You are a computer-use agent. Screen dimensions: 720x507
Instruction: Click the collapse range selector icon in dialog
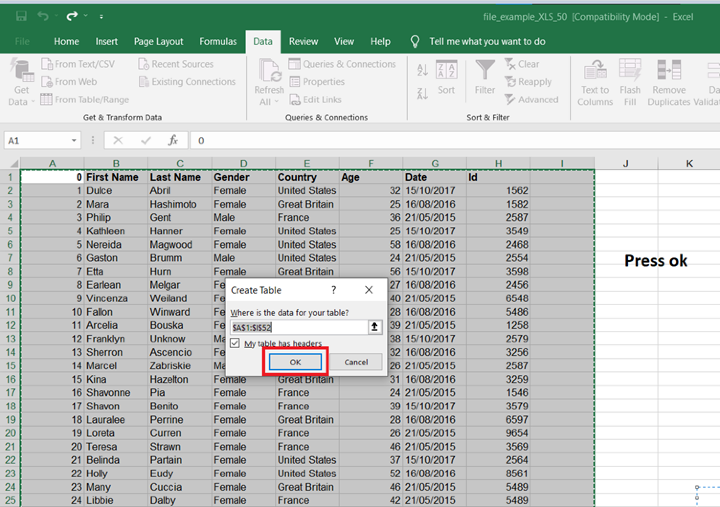(374, 327)
